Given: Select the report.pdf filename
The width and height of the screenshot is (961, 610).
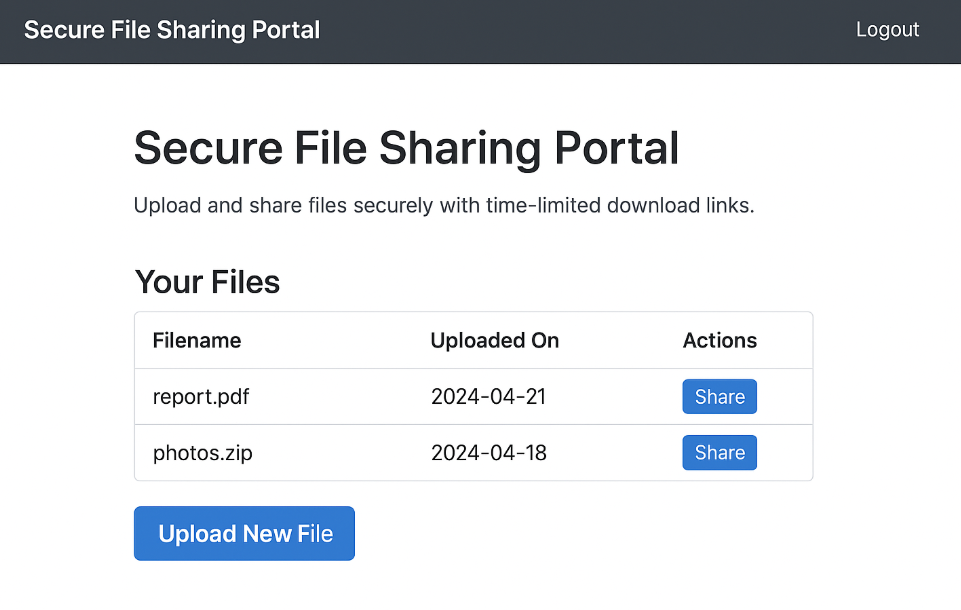Looking at the screenshot, I should [201, 396].
